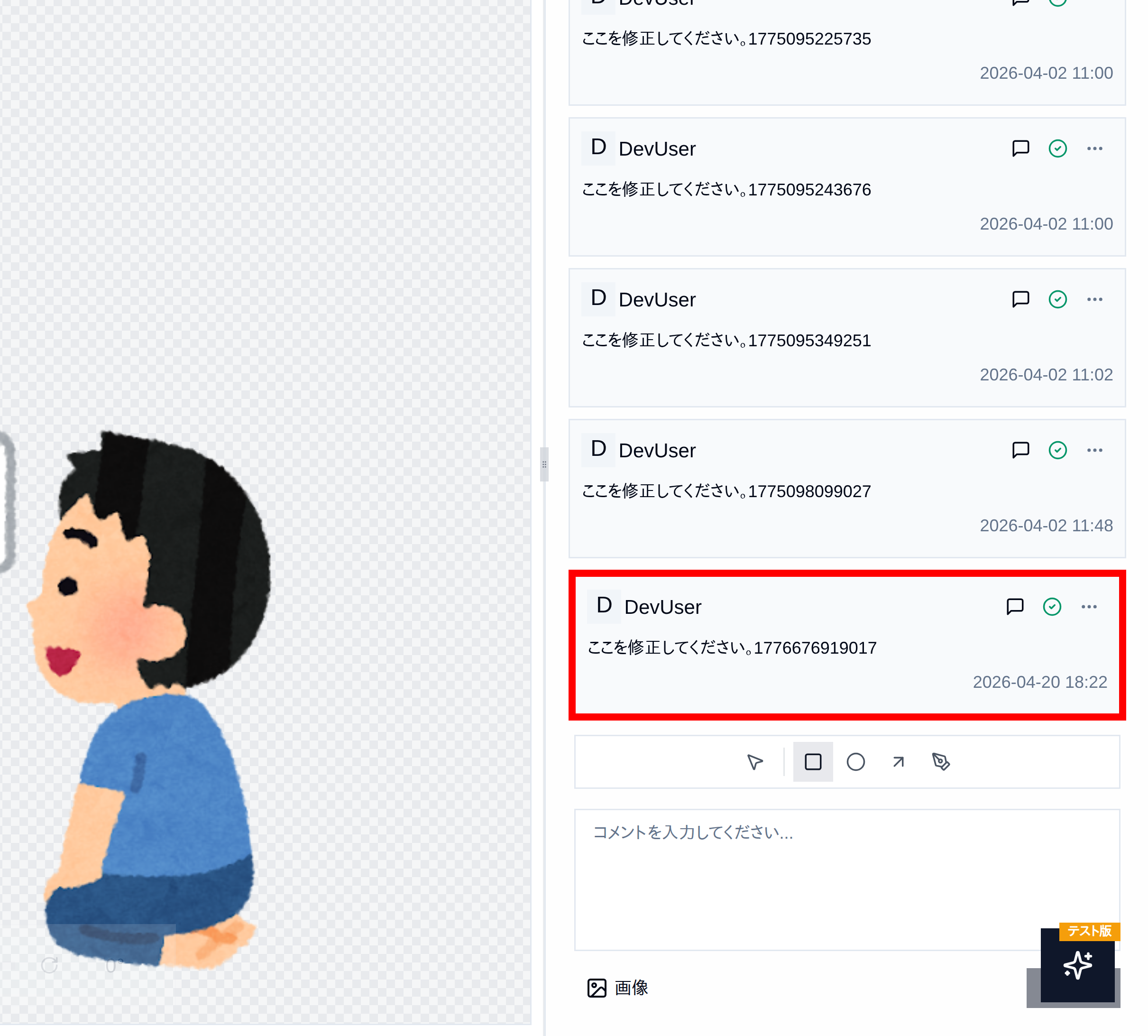The width and height of the screenshot is (1148, 1036).
Task: Select the pen drawing tool
Action: [941, 762]
